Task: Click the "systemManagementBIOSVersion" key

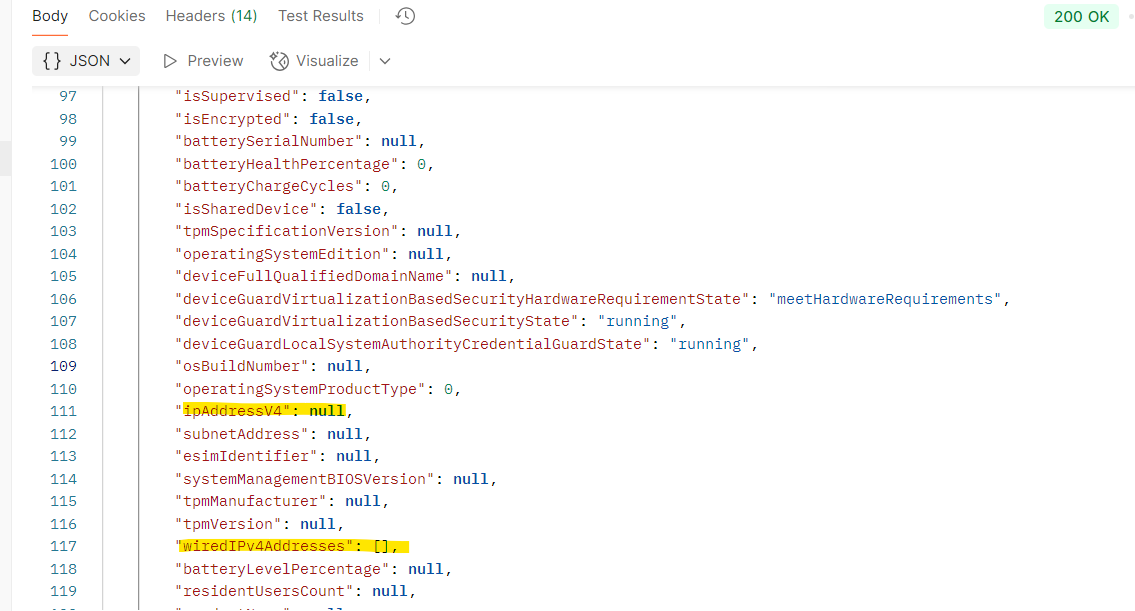Action: [x=305, y=479]
